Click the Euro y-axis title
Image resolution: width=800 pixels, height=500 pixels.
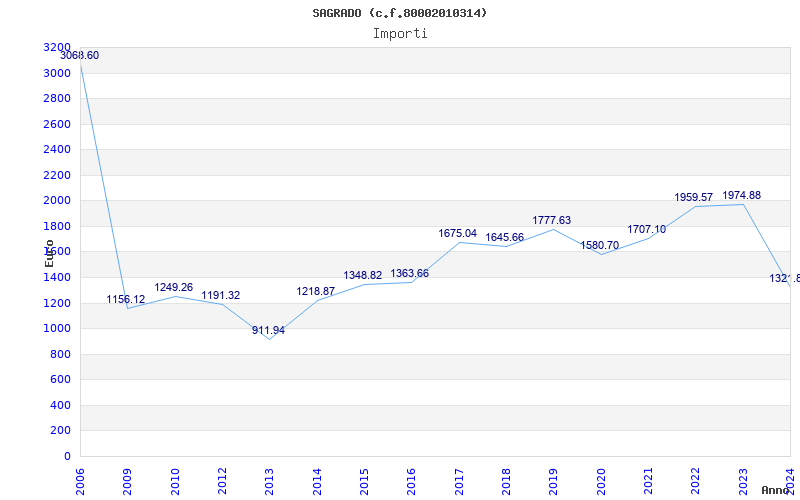coord(49,253)
